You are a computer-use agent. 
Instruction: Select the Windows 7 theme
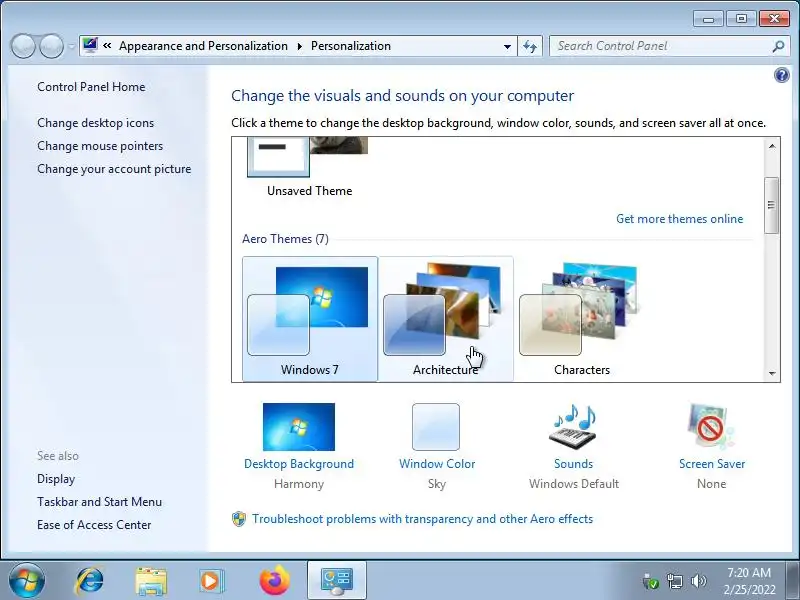coord(310,319)
